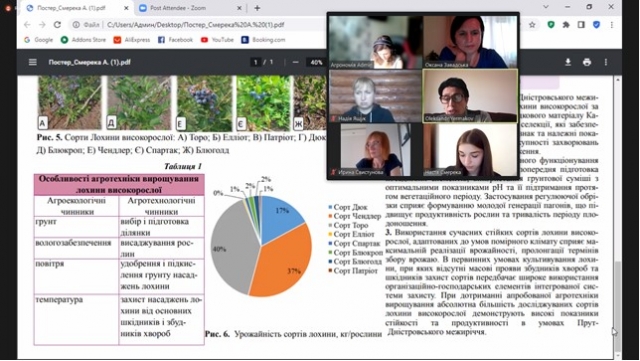Click legend entry Сорт Чендлер
This screenshot has width=640, height=361.
354,216
